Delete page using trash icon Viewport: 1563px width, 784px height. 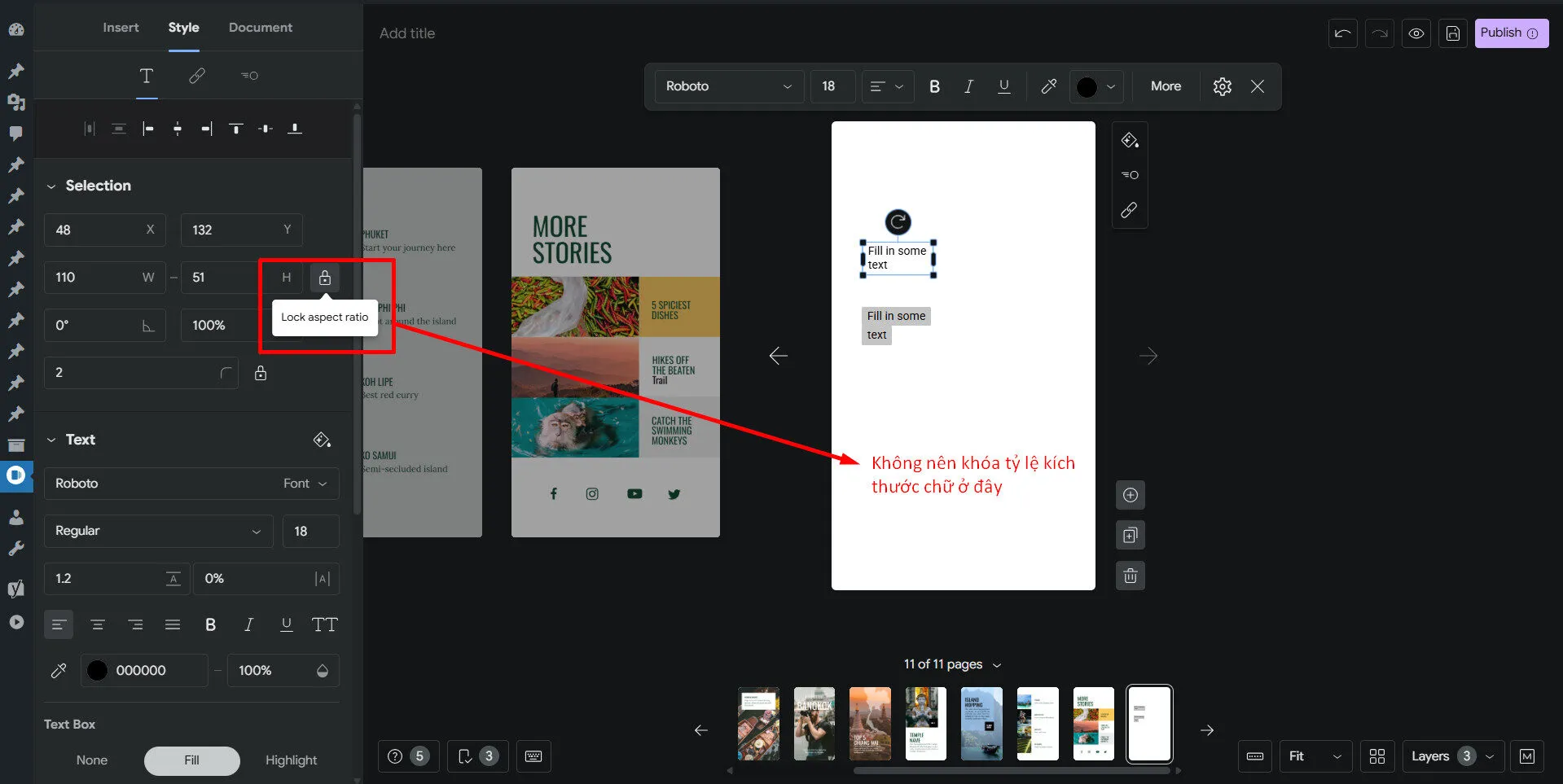click(x=1130, y=576)
